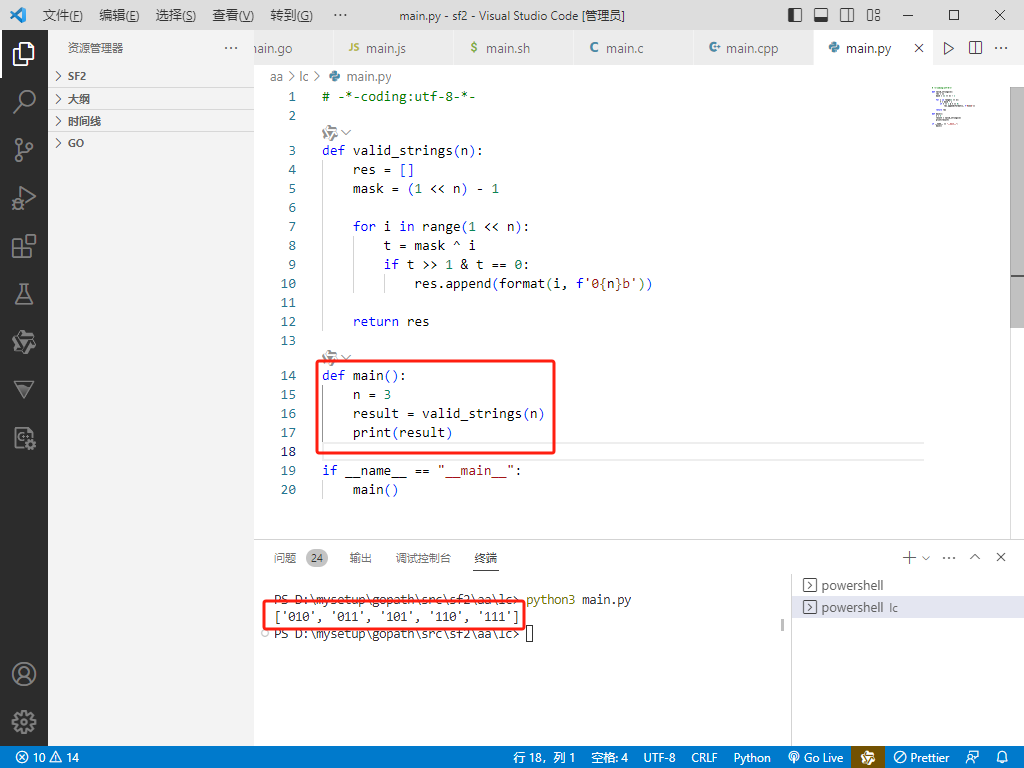
Task: Switch to the main.c tab
Action: click(633, 48)
